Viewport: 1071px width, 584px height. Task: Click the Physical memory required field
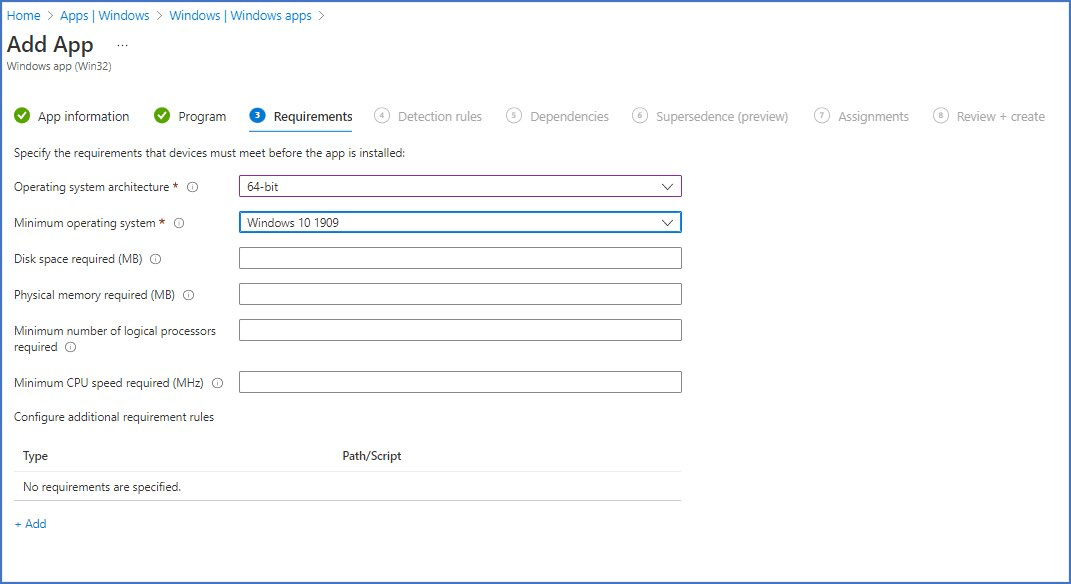click(x=460, y=294)
